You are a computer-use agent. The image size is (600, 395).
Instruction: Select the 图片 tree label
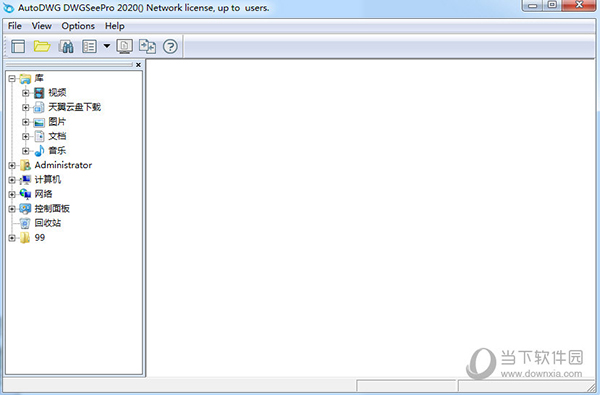[57, 122]
